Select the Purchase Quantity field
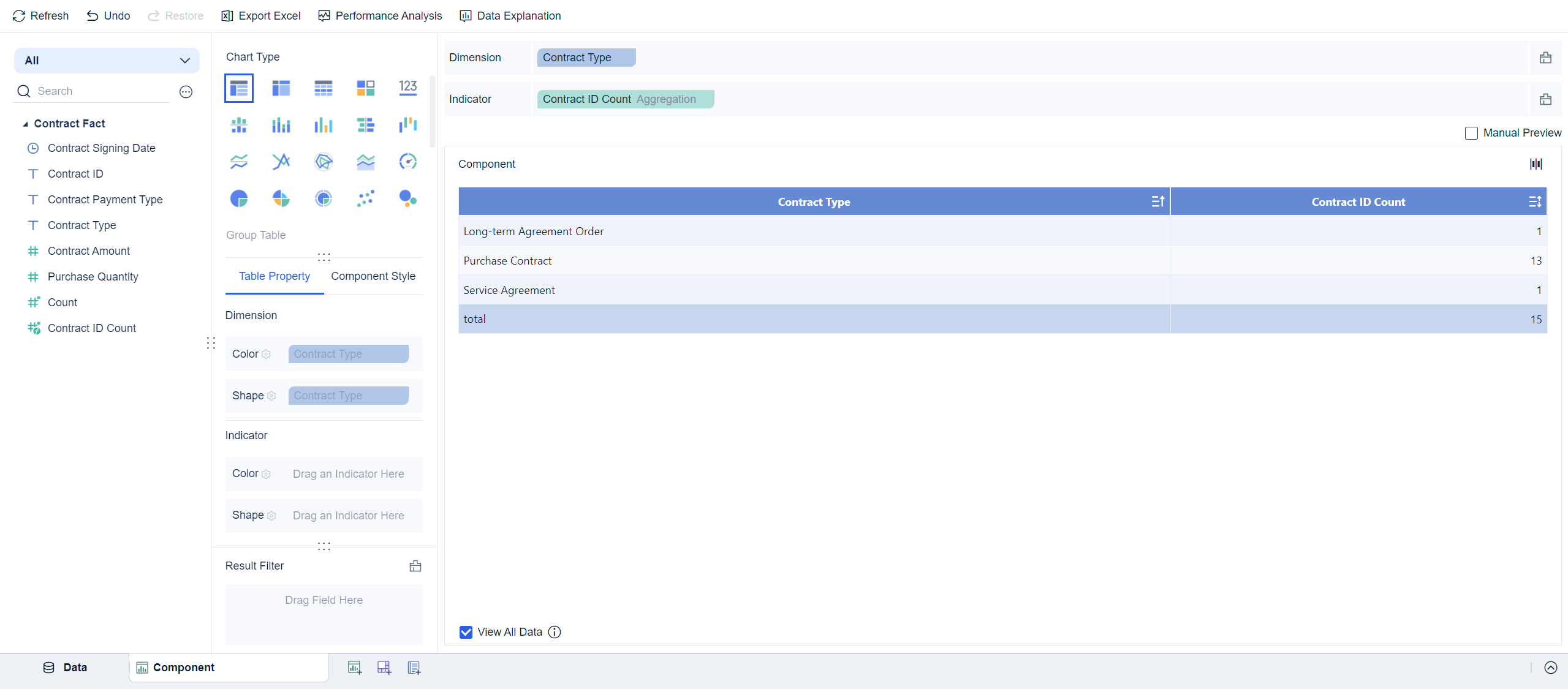Screen dimensions: 1568x689 pos(93,277)
